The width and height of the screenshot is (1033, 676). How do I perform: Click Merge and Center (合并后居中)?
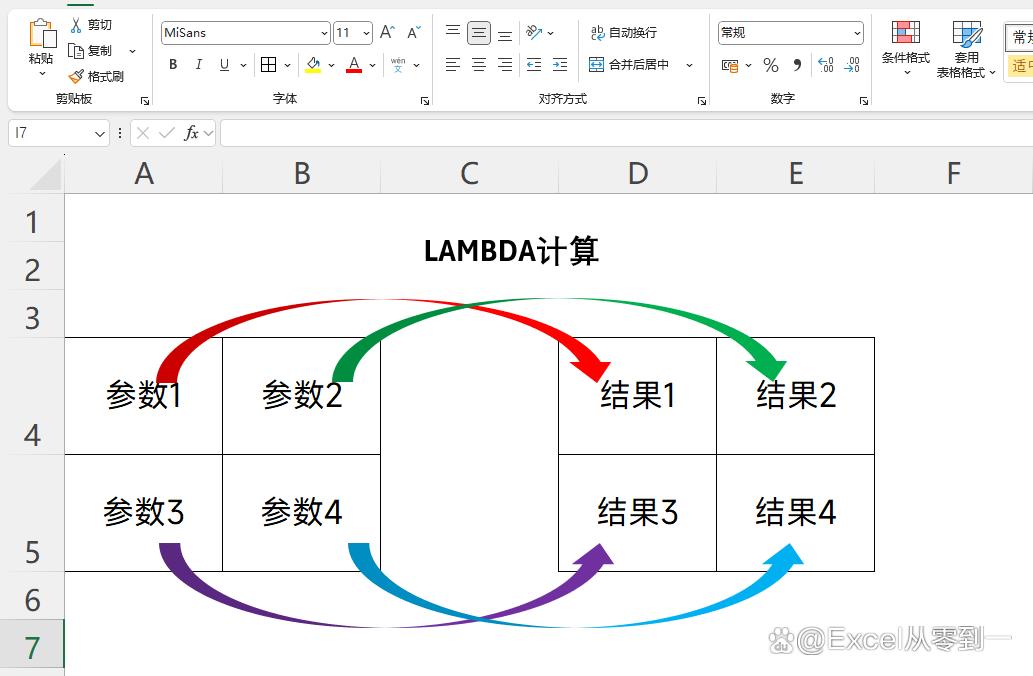pyautogui.click(x=630, y=65)
